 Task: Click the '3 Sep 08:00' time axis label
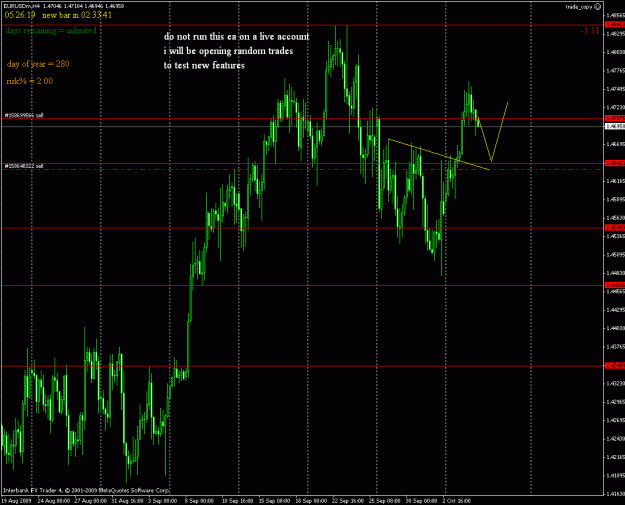tap(163, 501)
